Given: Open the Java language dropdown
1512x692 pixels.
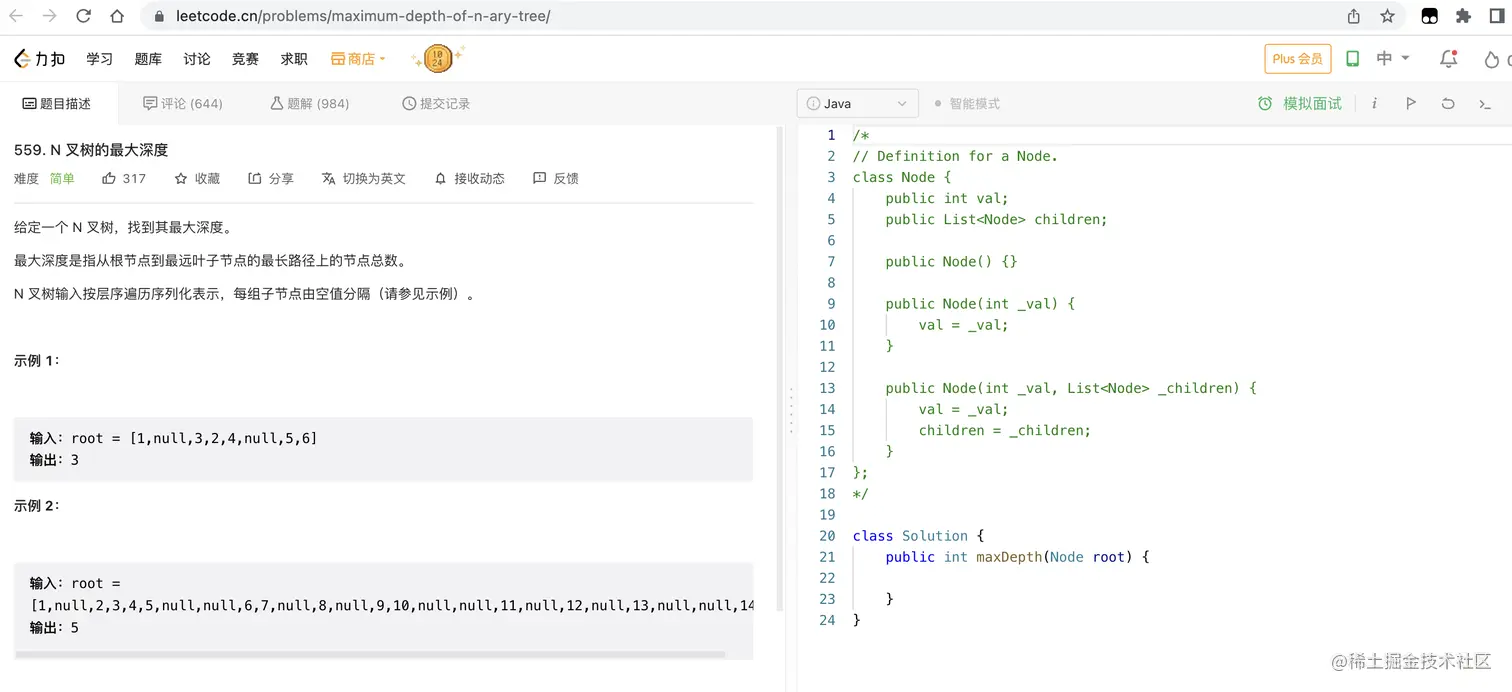Looking at the screenshot, I should [857, 104].
